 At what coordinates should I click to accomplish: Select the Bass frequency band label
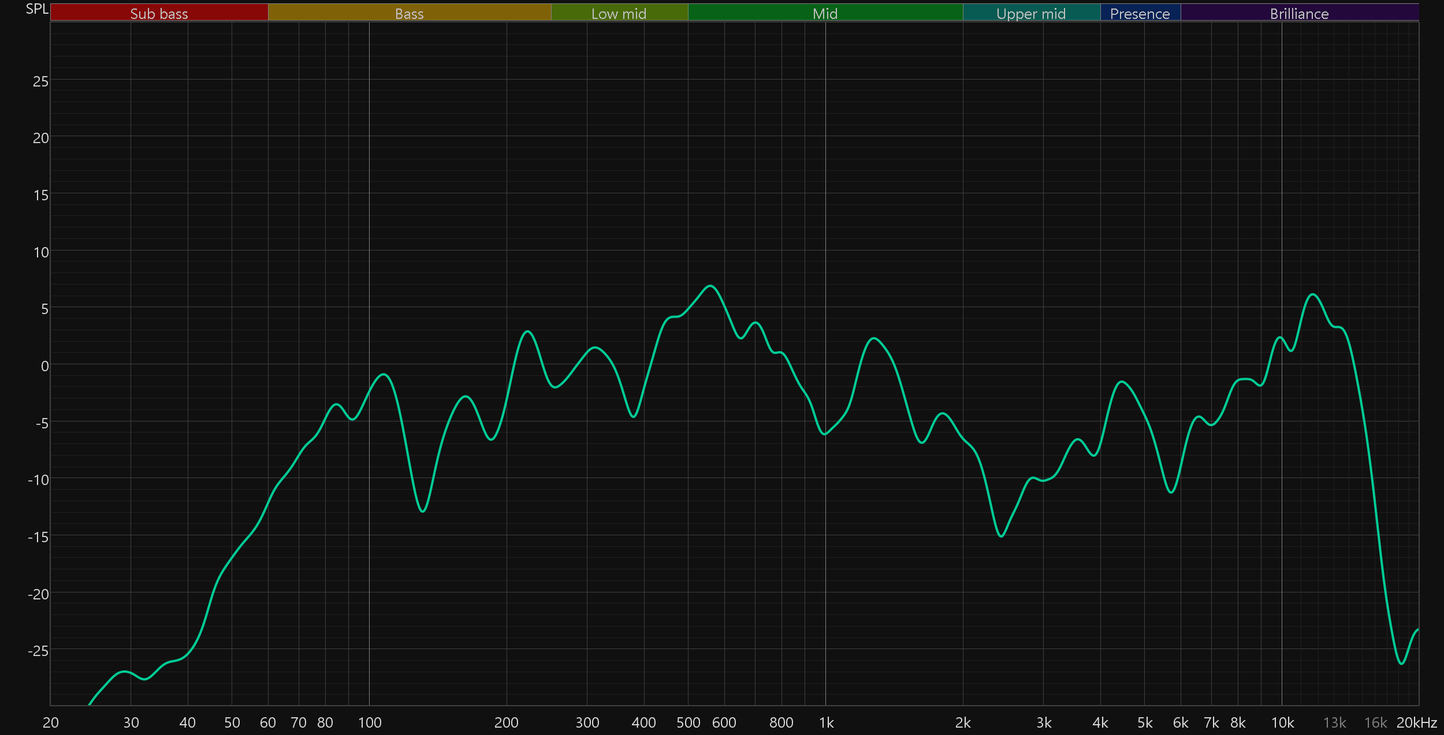tap(409, 13)
